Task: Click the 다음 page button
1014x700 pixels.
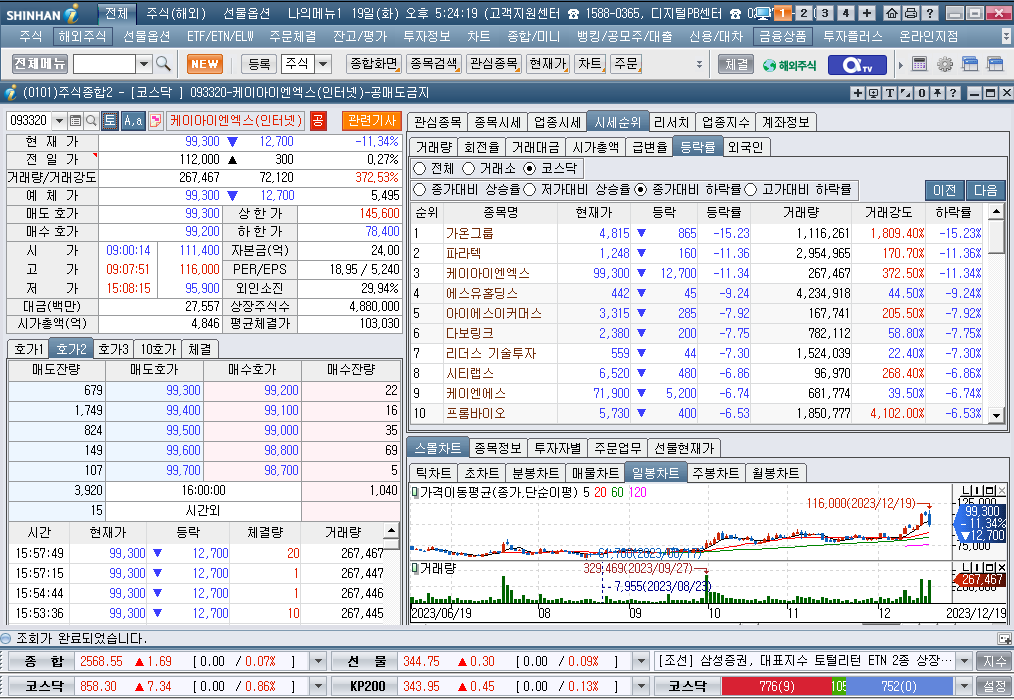Action: (x=986, y=190)
